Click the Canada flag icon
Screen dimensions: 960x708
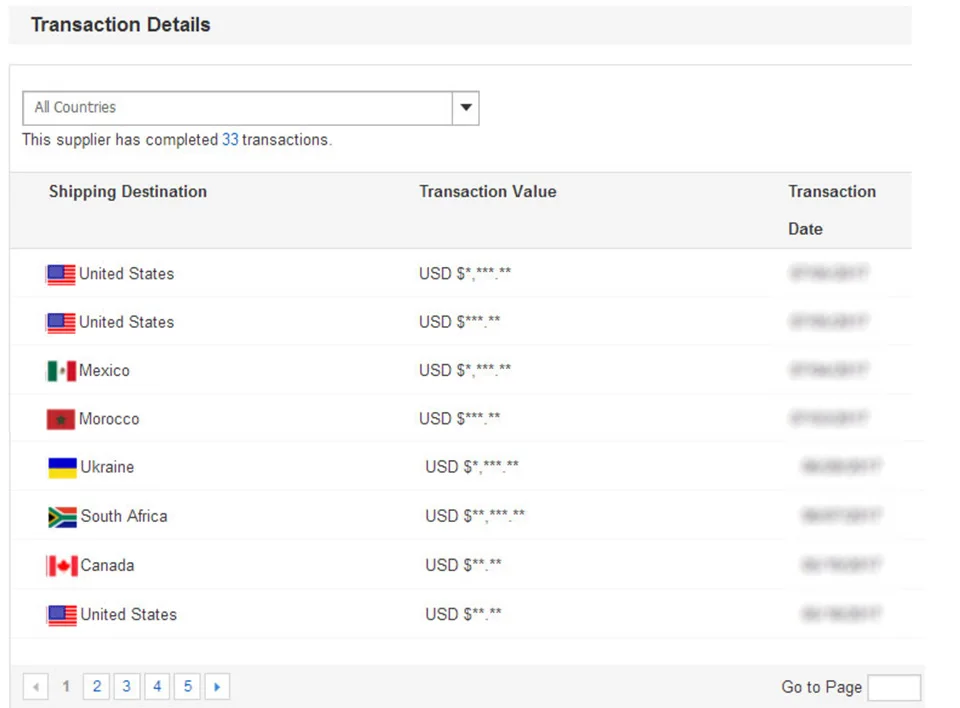pyautogui.click(x=62, y=566)
